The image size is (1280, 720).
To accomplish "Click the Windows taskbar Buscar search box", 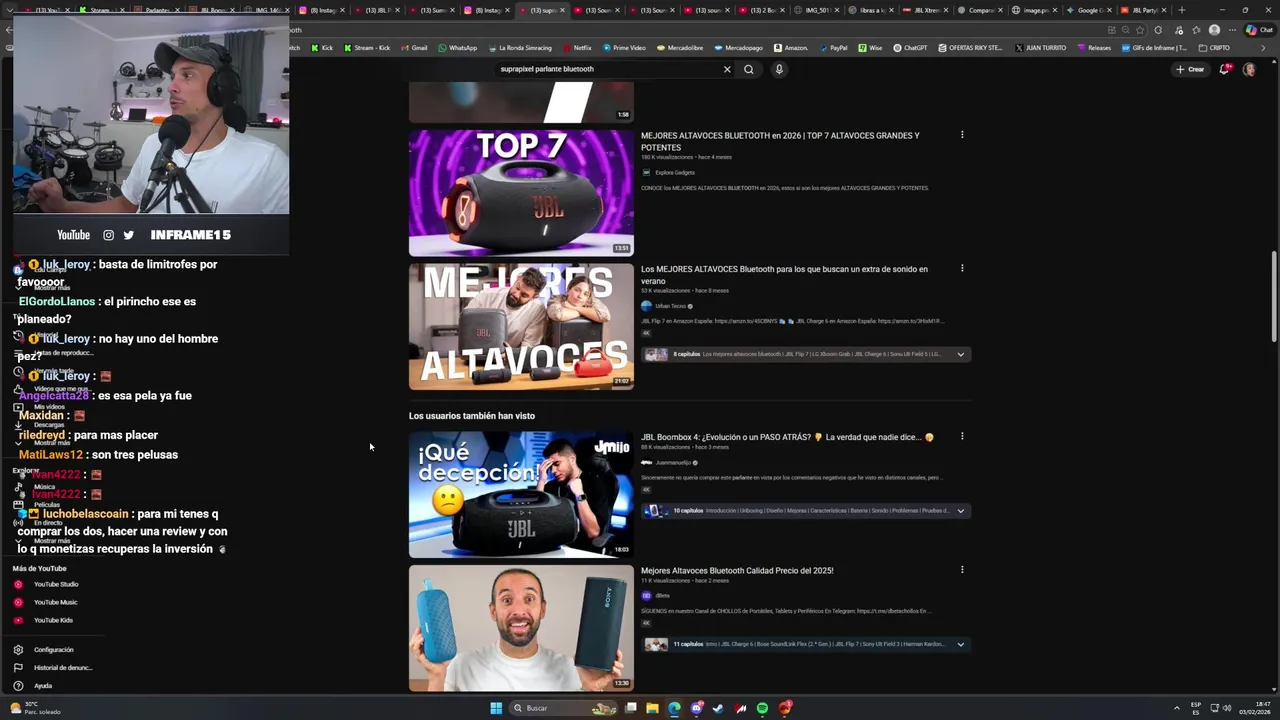I will tap(565, 708).
